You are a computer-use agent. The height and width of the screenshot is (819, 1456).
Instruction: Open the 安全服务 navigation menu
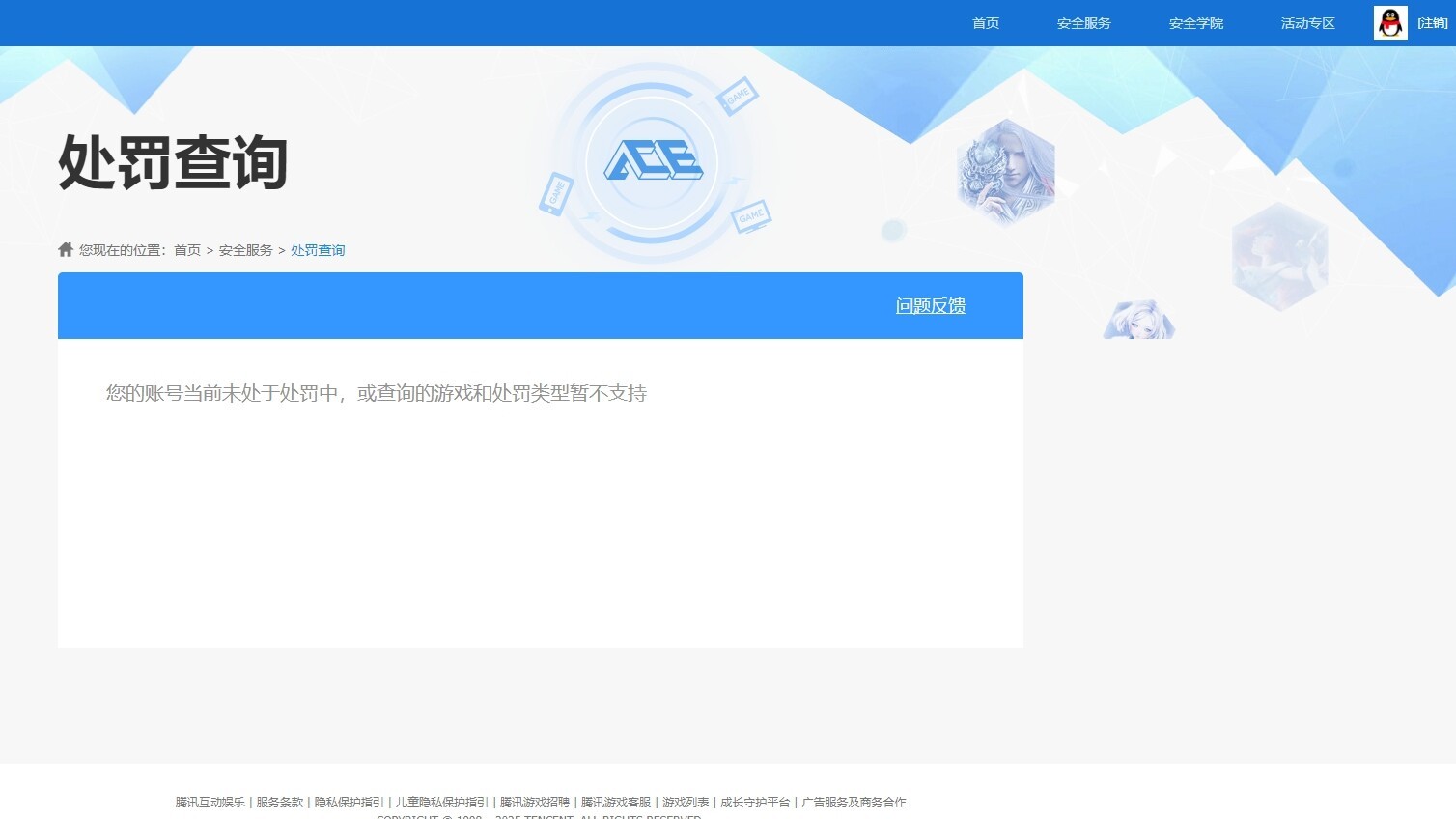tap(1083, 23)
